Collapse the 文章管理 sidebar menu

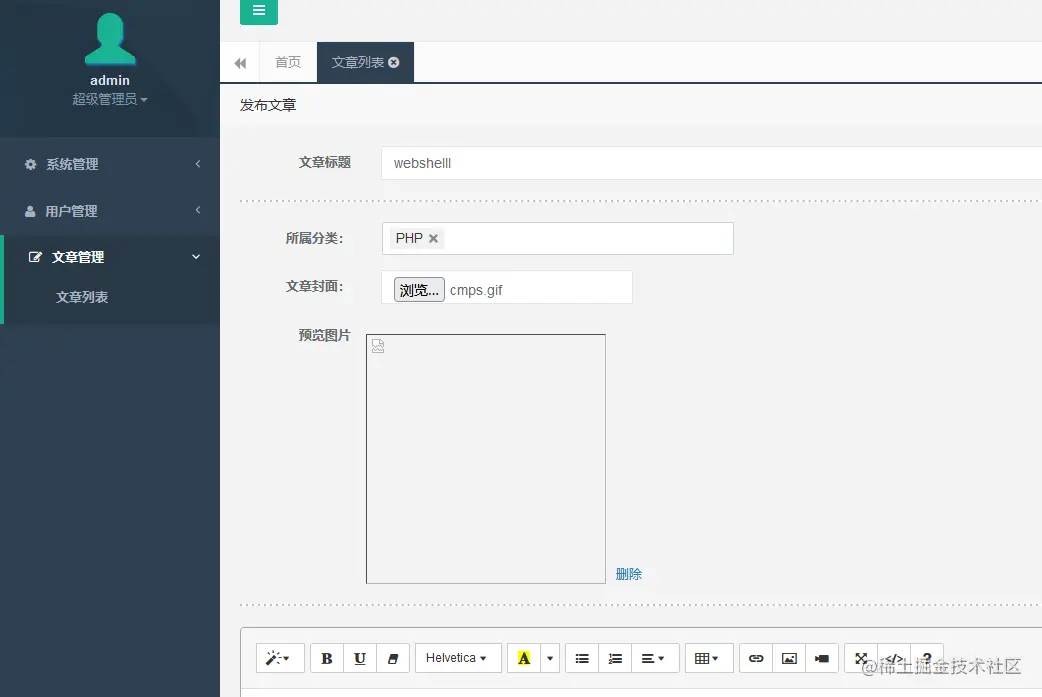tap(110, 257)
